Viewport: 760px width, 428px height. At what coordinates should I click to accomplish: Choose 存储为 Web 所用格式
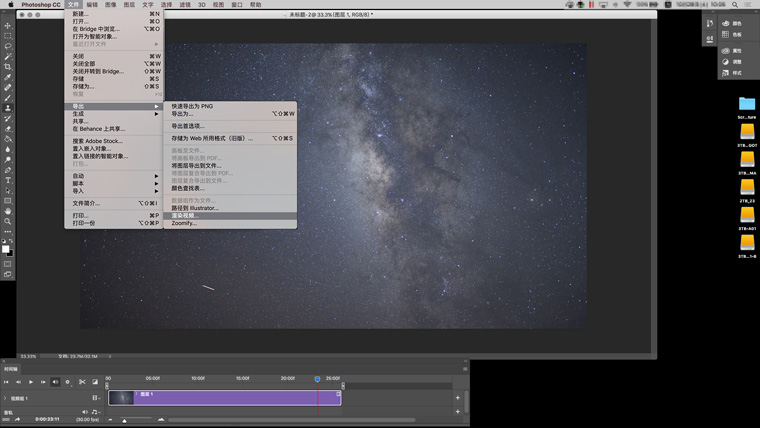pos(230,138)
